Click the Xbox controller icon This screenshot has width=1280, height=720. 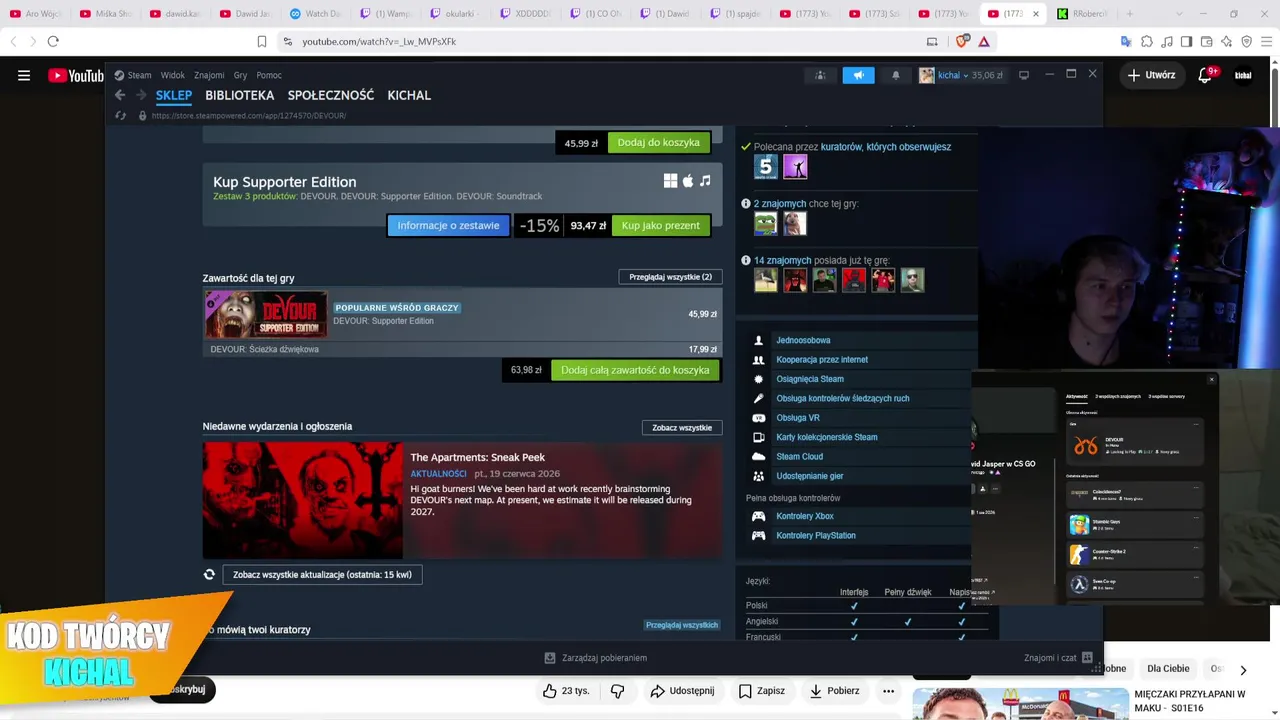tap(758, 516)
